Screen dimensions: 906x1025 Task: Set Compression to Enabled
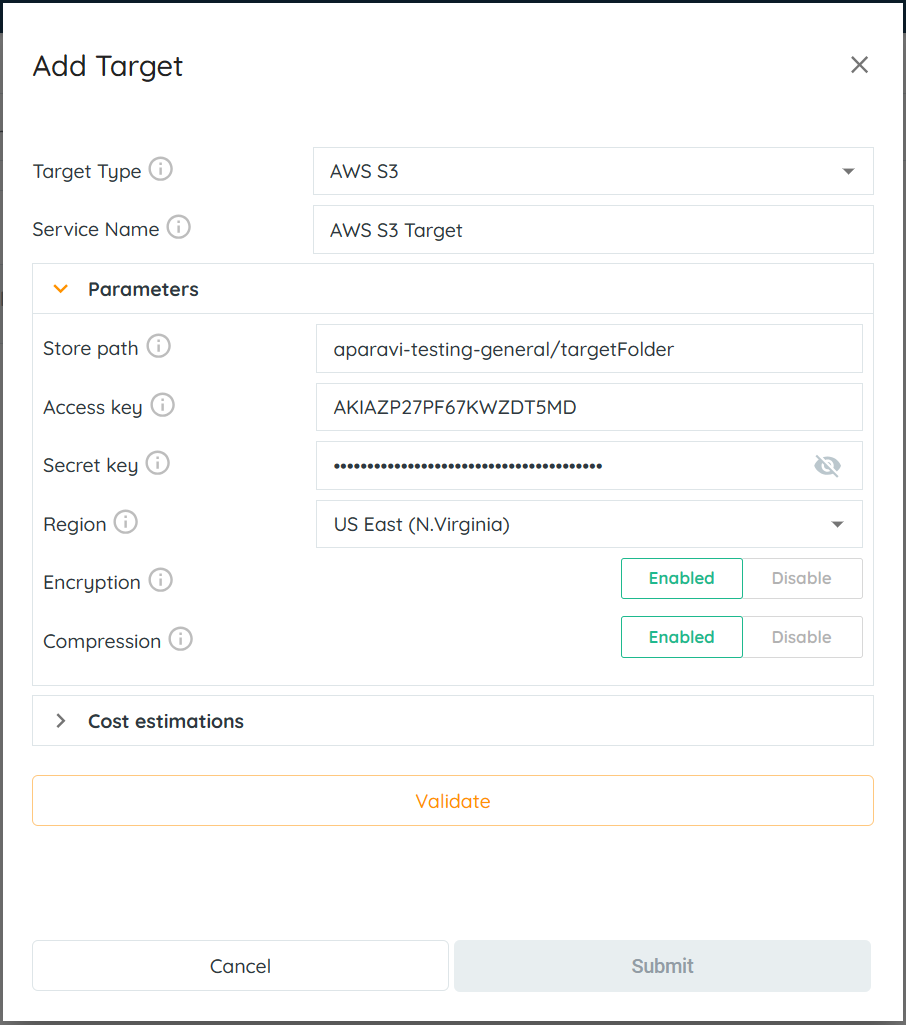[681, 638]
